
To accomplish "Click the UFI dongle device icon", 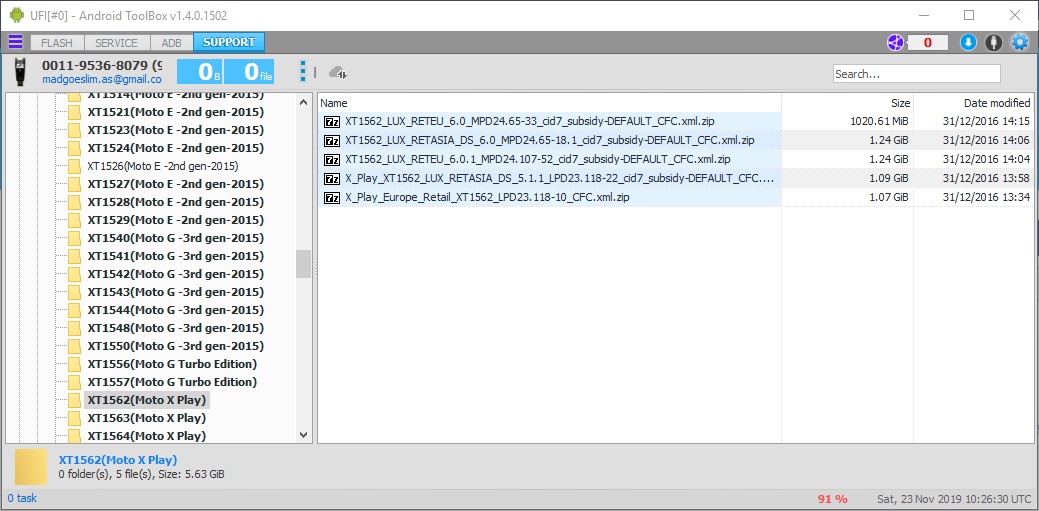I will (21, 72).
